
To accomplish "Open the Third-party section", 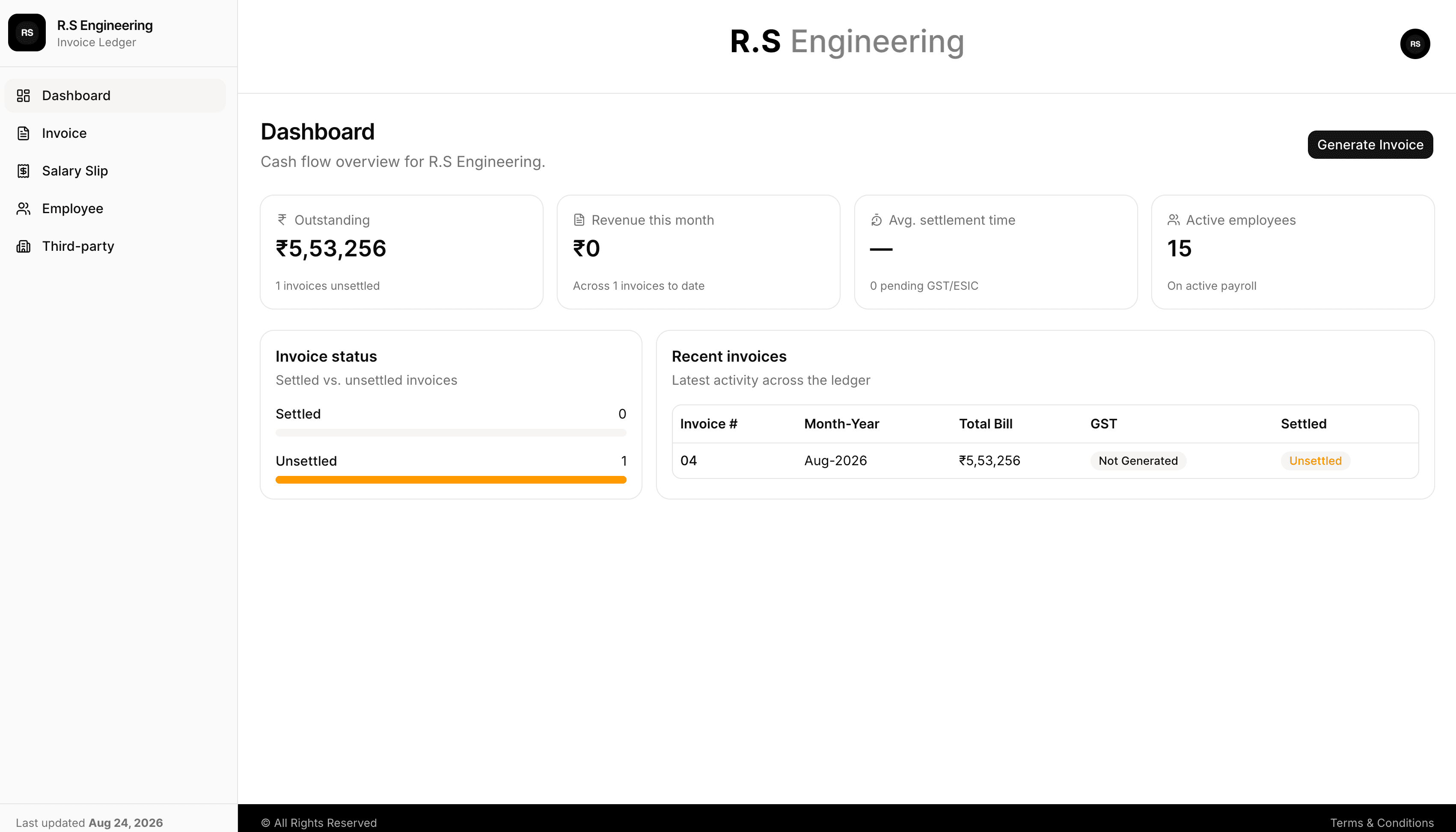I will pos(116,246).
